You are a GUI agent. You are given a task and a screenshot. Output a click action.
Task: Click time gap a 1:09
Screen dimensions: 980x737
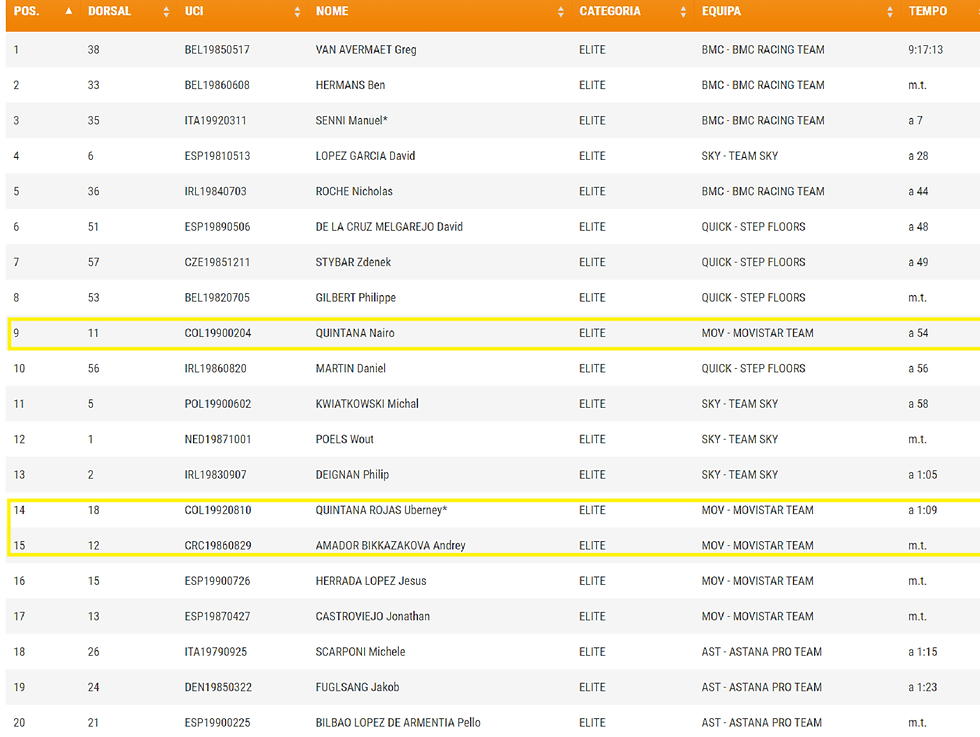922,510
